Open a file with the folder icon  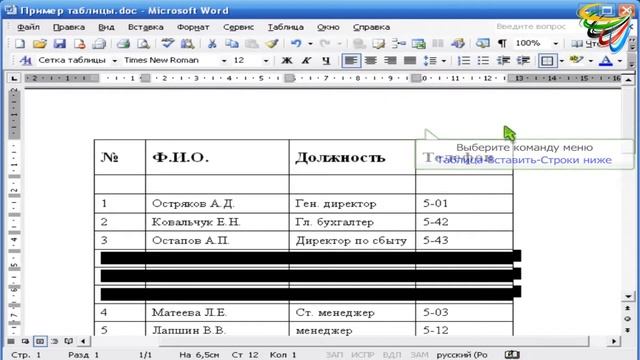[40, 43]
